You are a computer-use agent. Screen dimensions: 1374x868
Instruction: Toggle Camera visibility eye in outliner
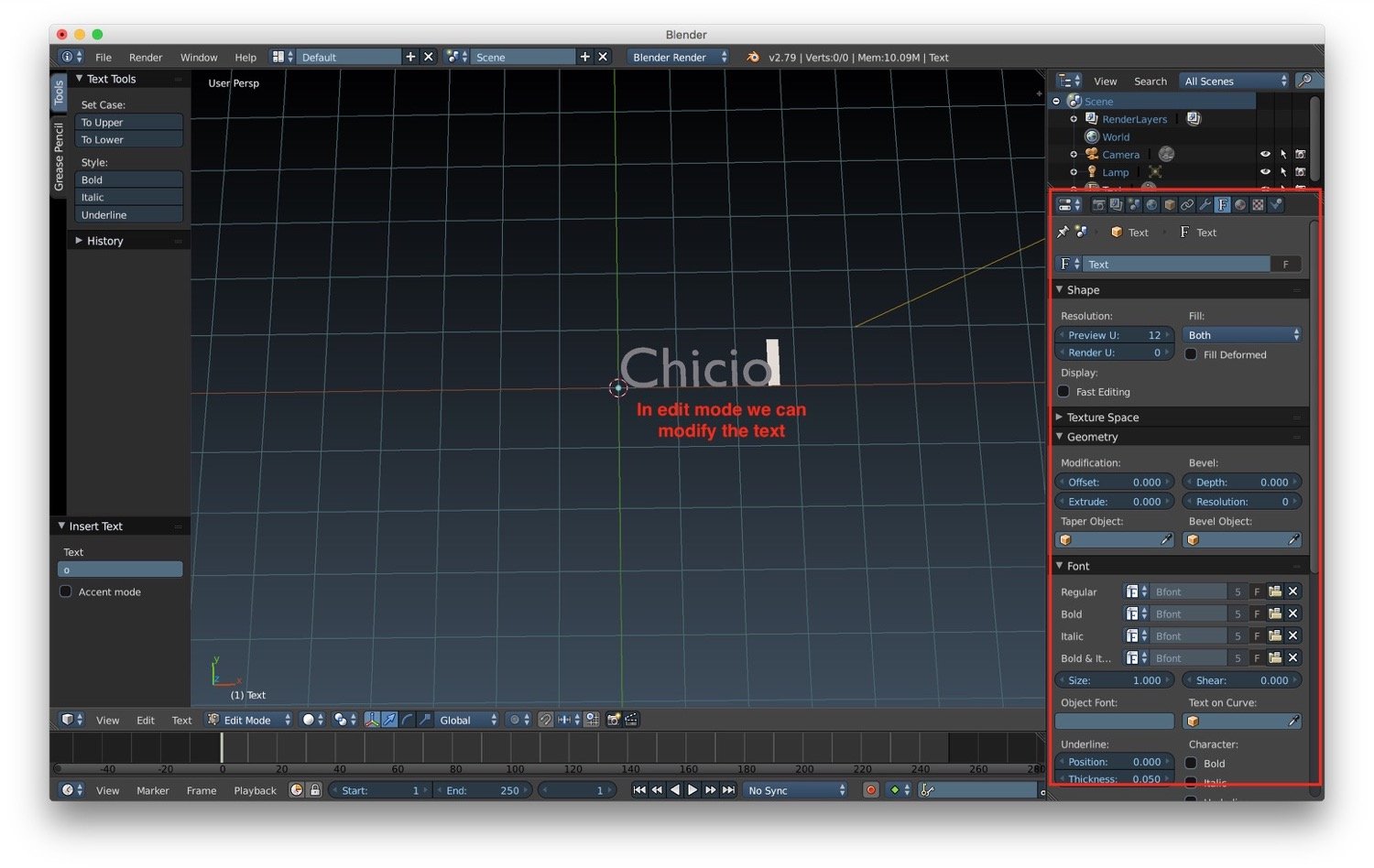click(x=1265, y=155)
